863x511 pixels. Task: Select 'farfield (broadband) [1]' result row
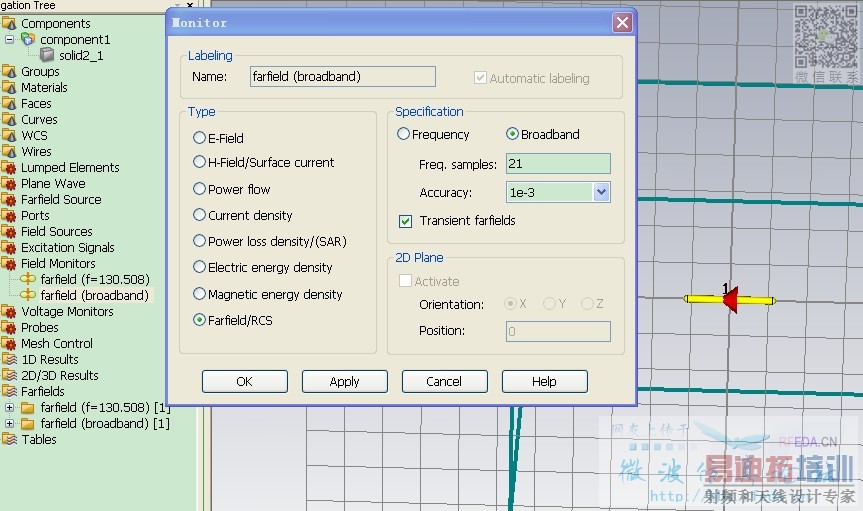pos(105,423)
